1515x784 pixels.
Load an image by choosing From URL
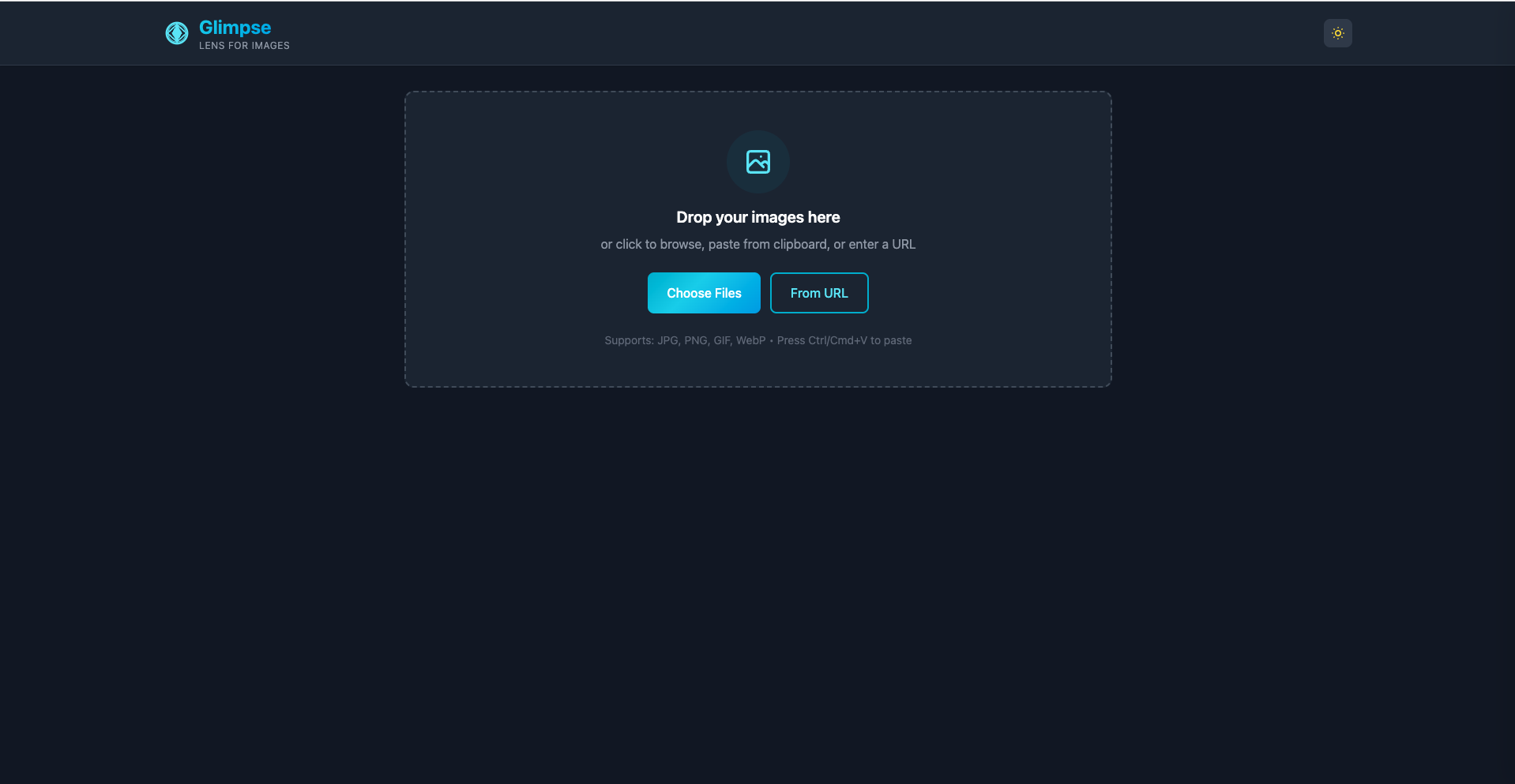(819, 293)
